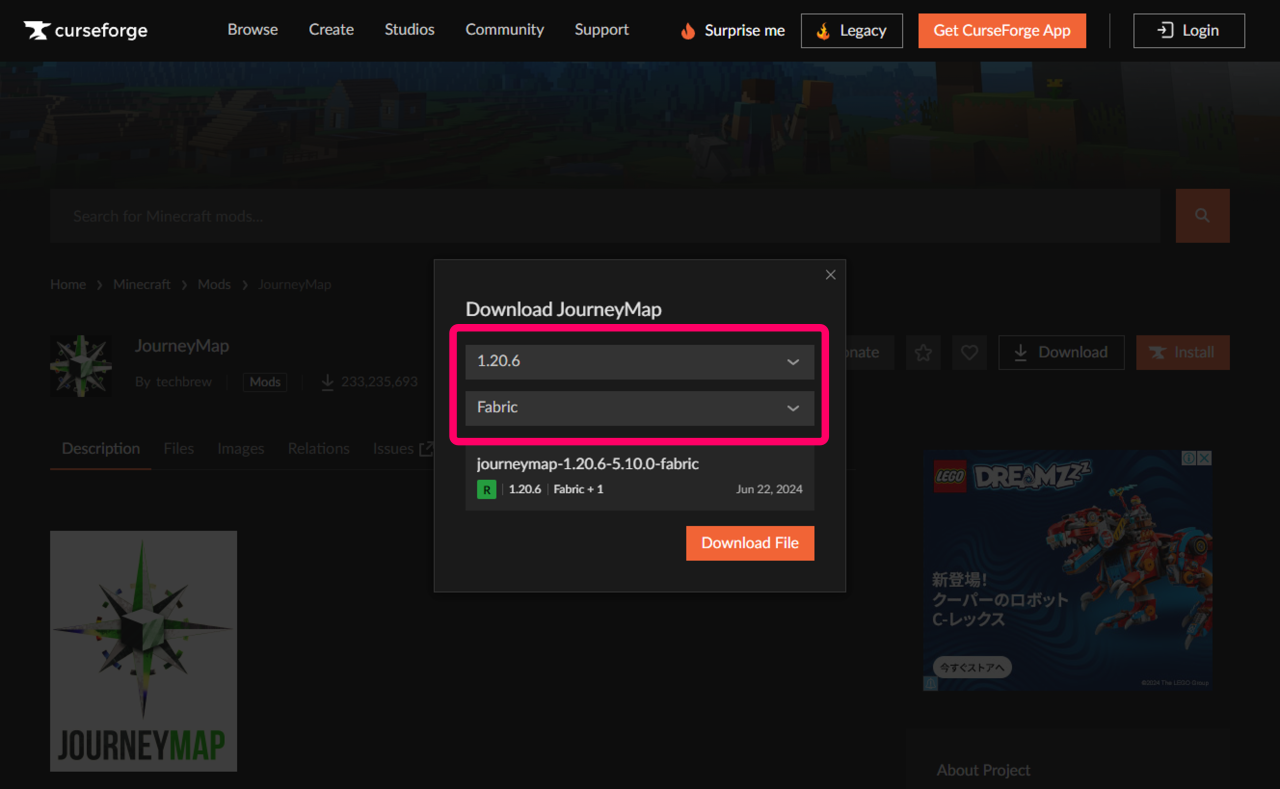
Task: Click the Mods category tag
Action: (x=265, y=382)
